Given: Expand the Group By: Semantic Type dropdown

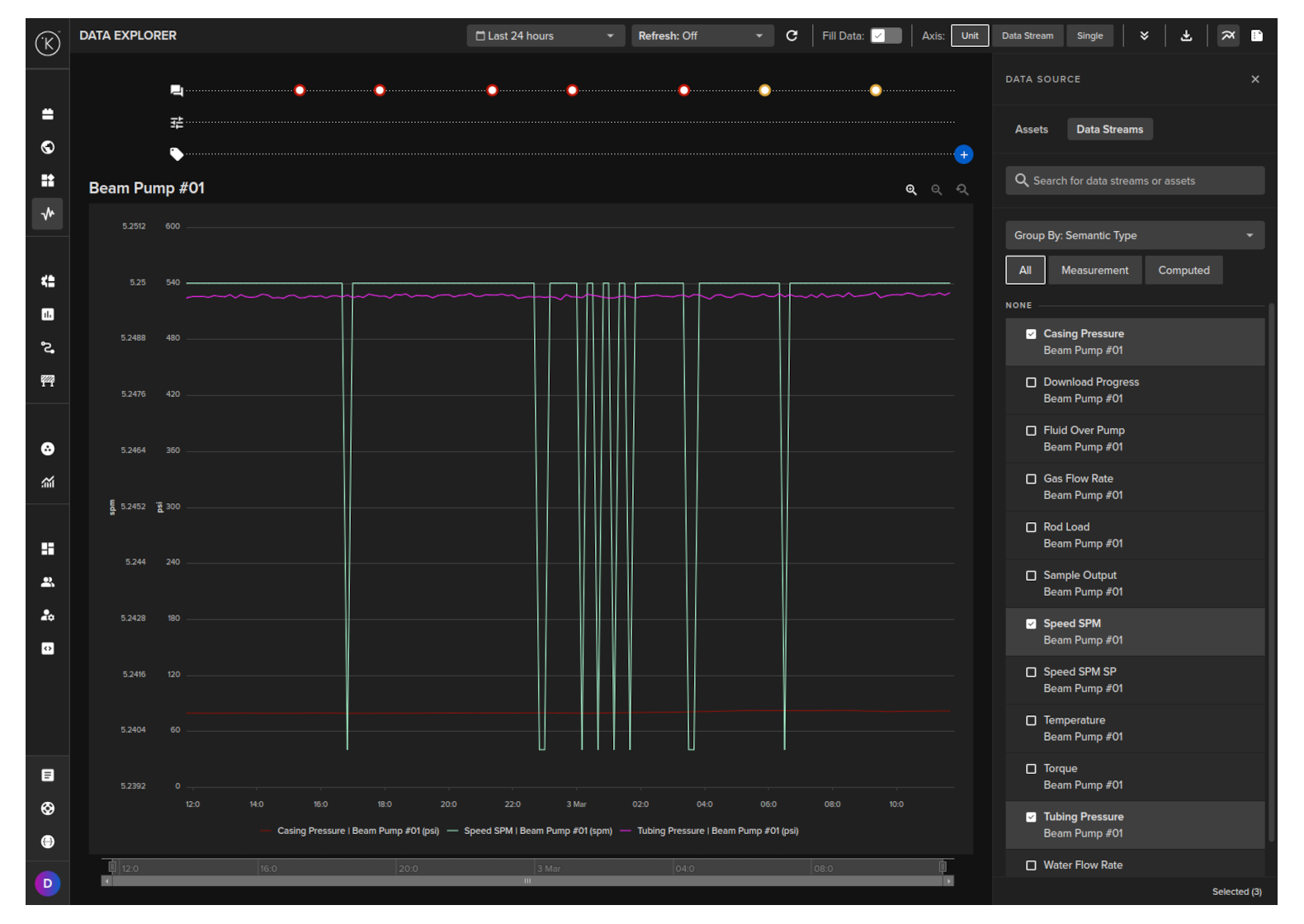Looking at the screenshot, I should tap(1134, 235).
